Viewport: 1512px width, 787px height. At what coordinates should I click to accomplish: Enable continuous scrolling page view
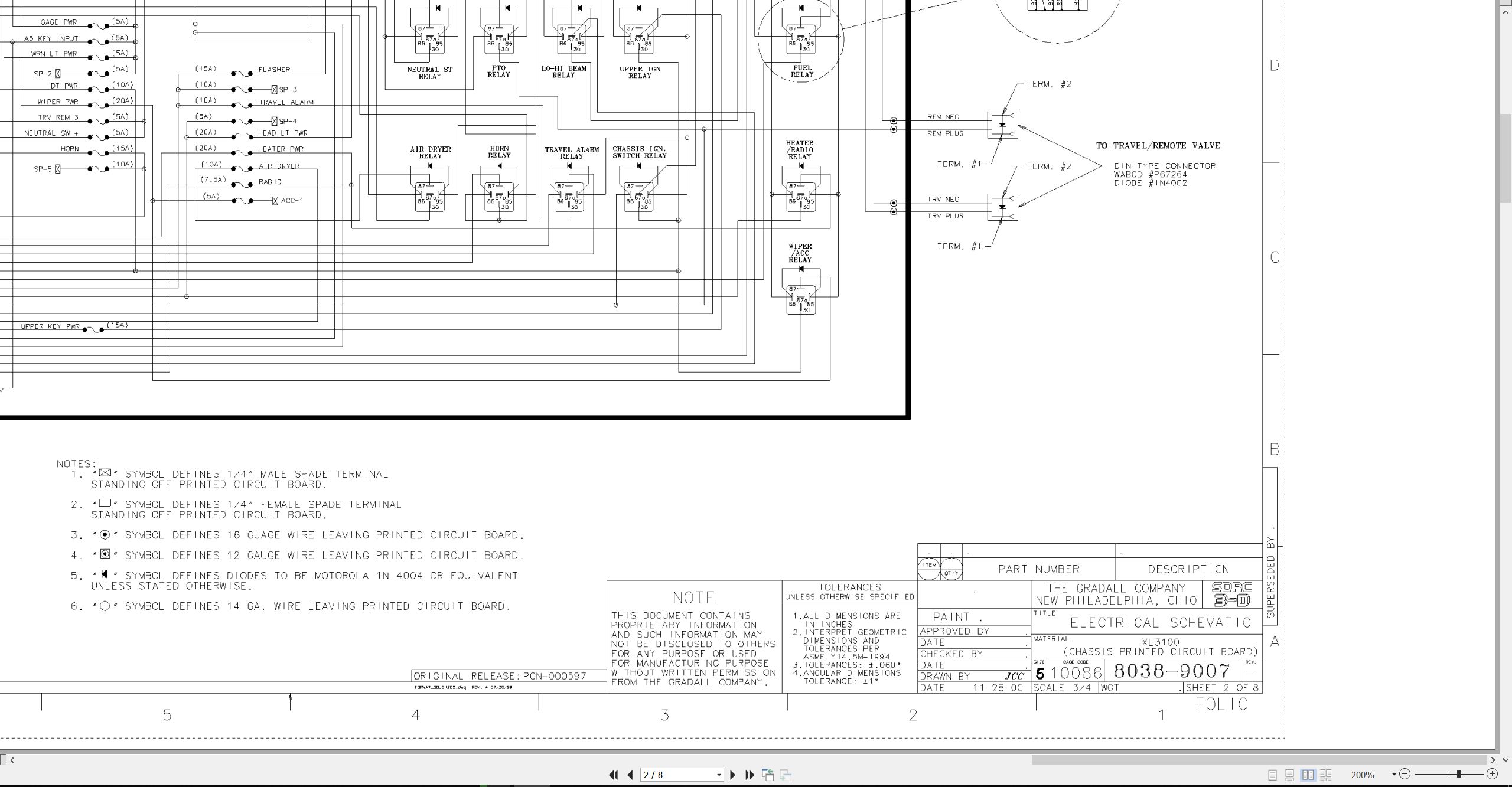pos(1290,775)
